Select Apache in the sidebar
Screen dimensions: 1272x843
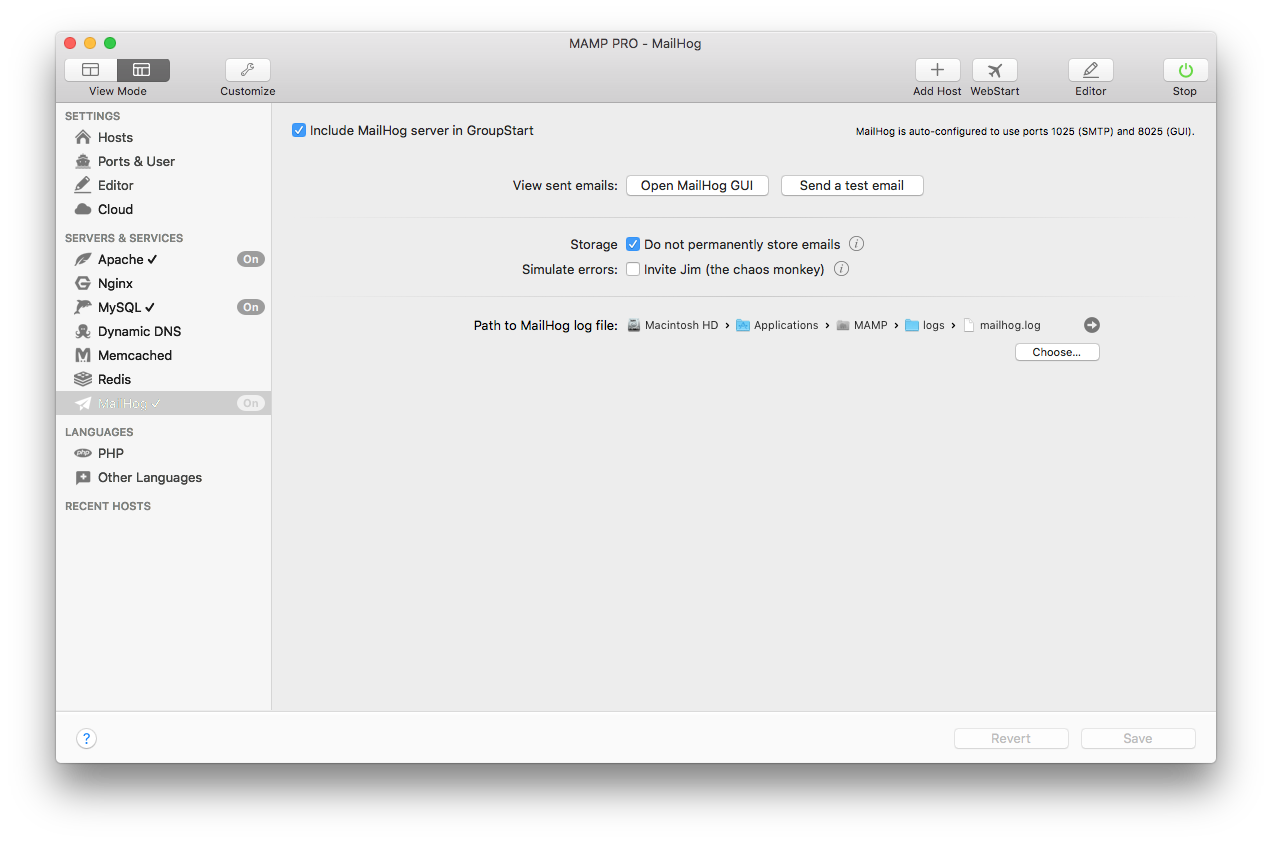[x=121, y=259]
